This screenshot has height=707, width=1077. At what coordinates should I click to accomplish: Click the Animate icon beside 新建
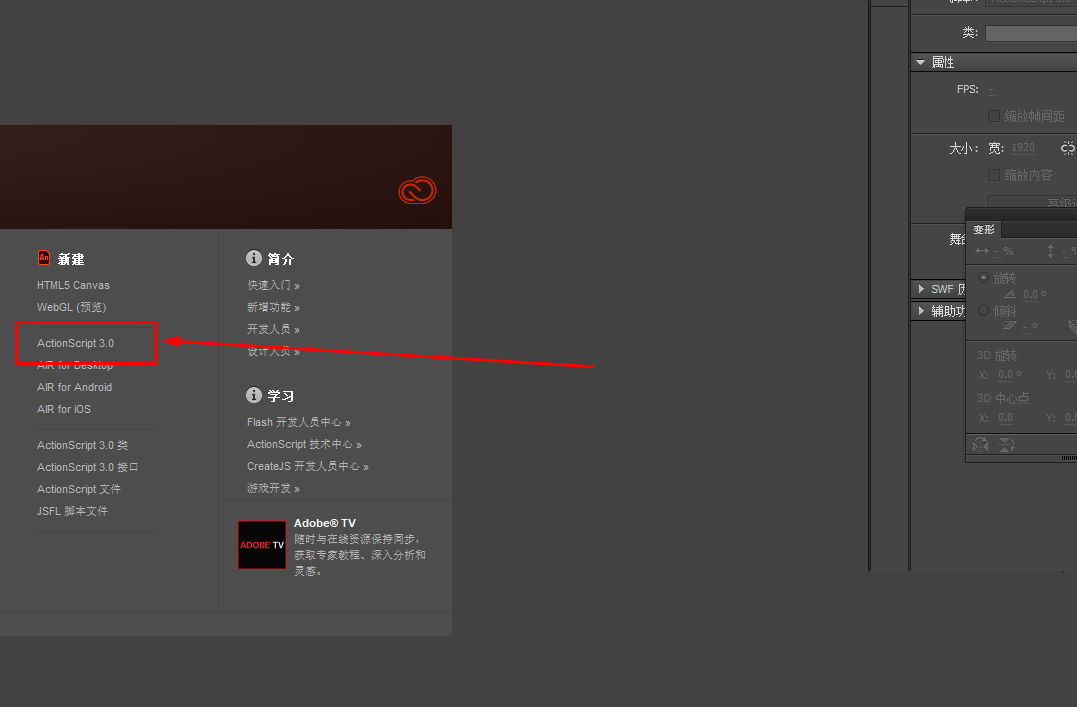pos(44,258)
